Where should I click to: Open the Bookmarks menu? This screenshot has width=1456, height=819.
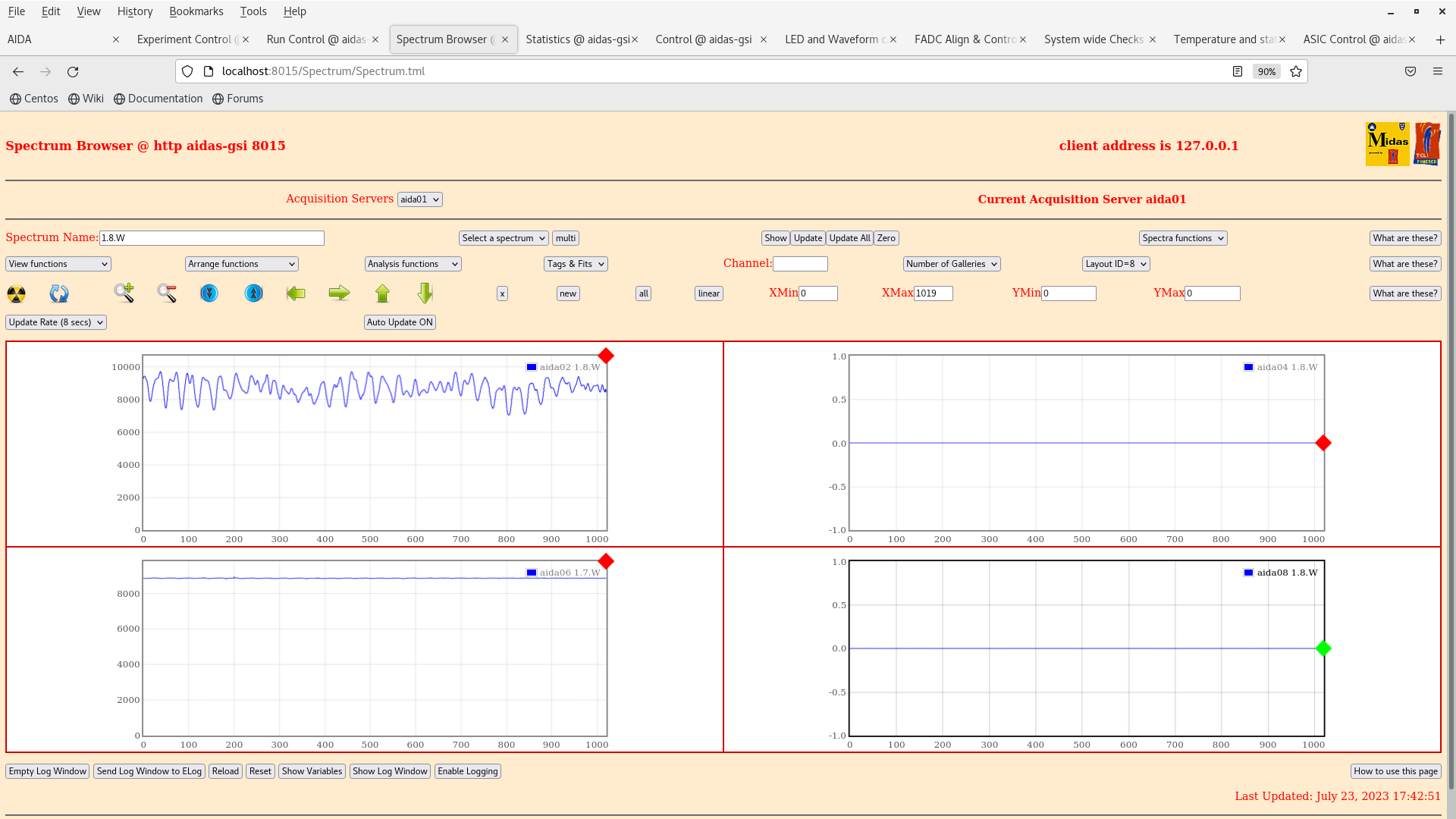[196, 11]
